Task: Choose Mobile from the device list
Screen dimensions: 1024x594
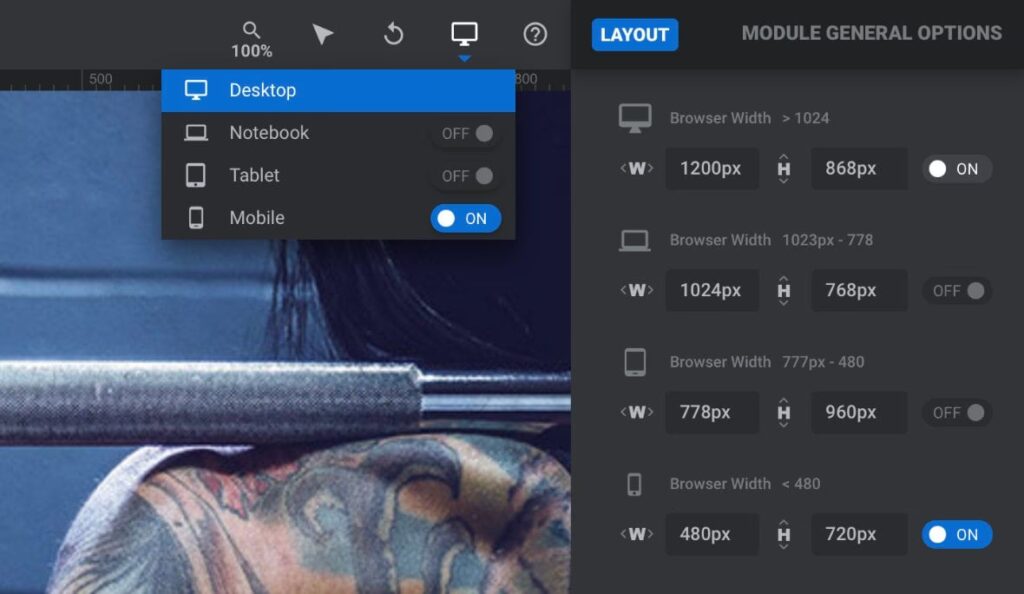Action: (x=257, y=218)
